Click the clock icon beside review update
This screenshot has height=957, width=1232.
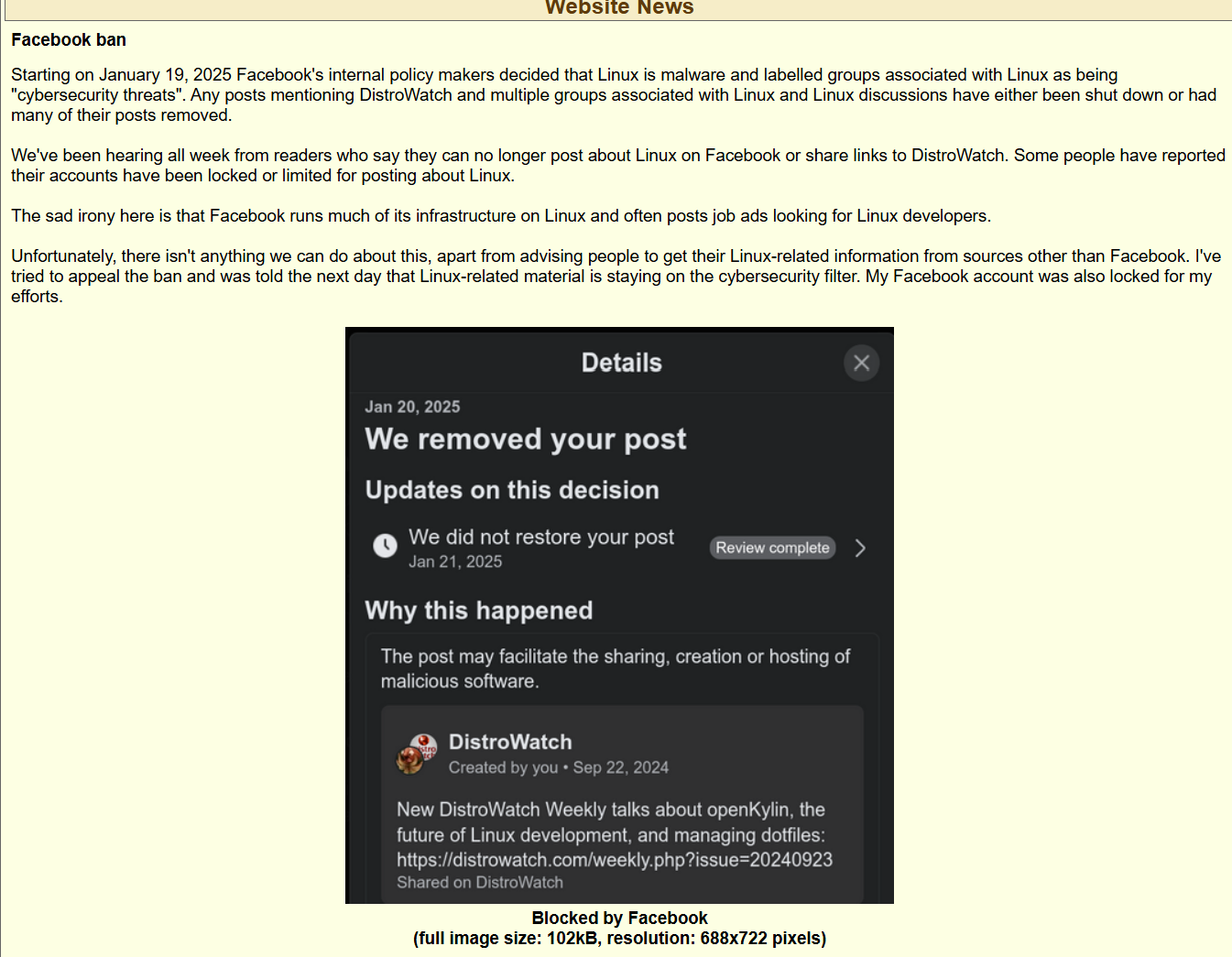385,546
